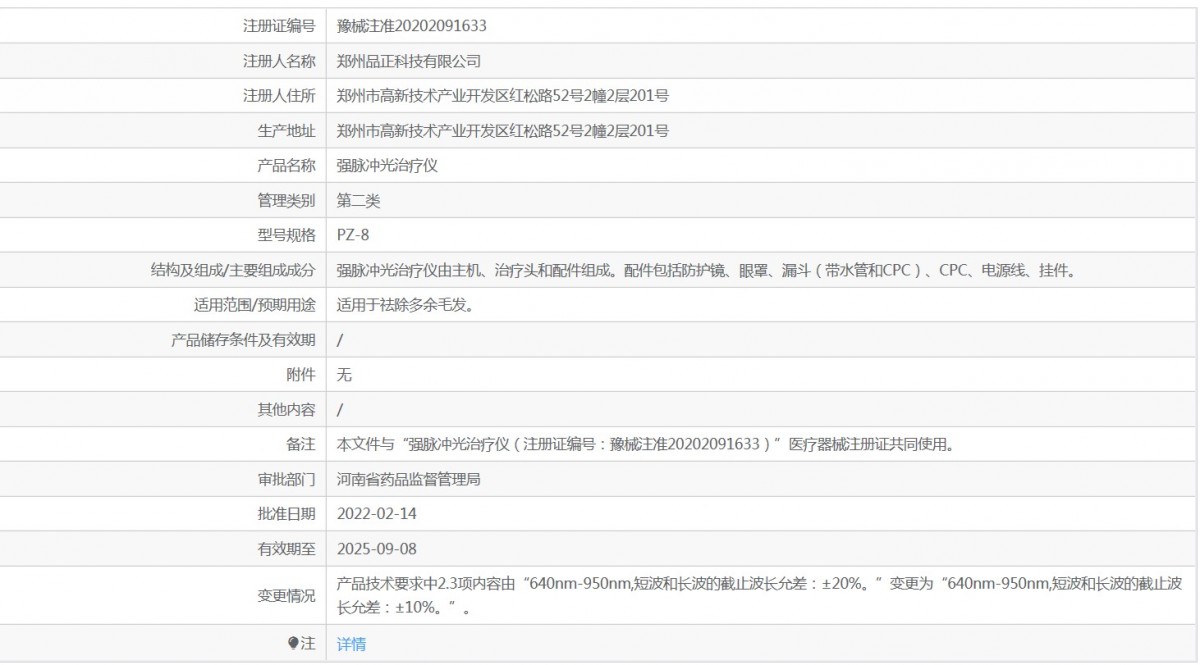Click the 变更情况 change description text

pos(761,595)
